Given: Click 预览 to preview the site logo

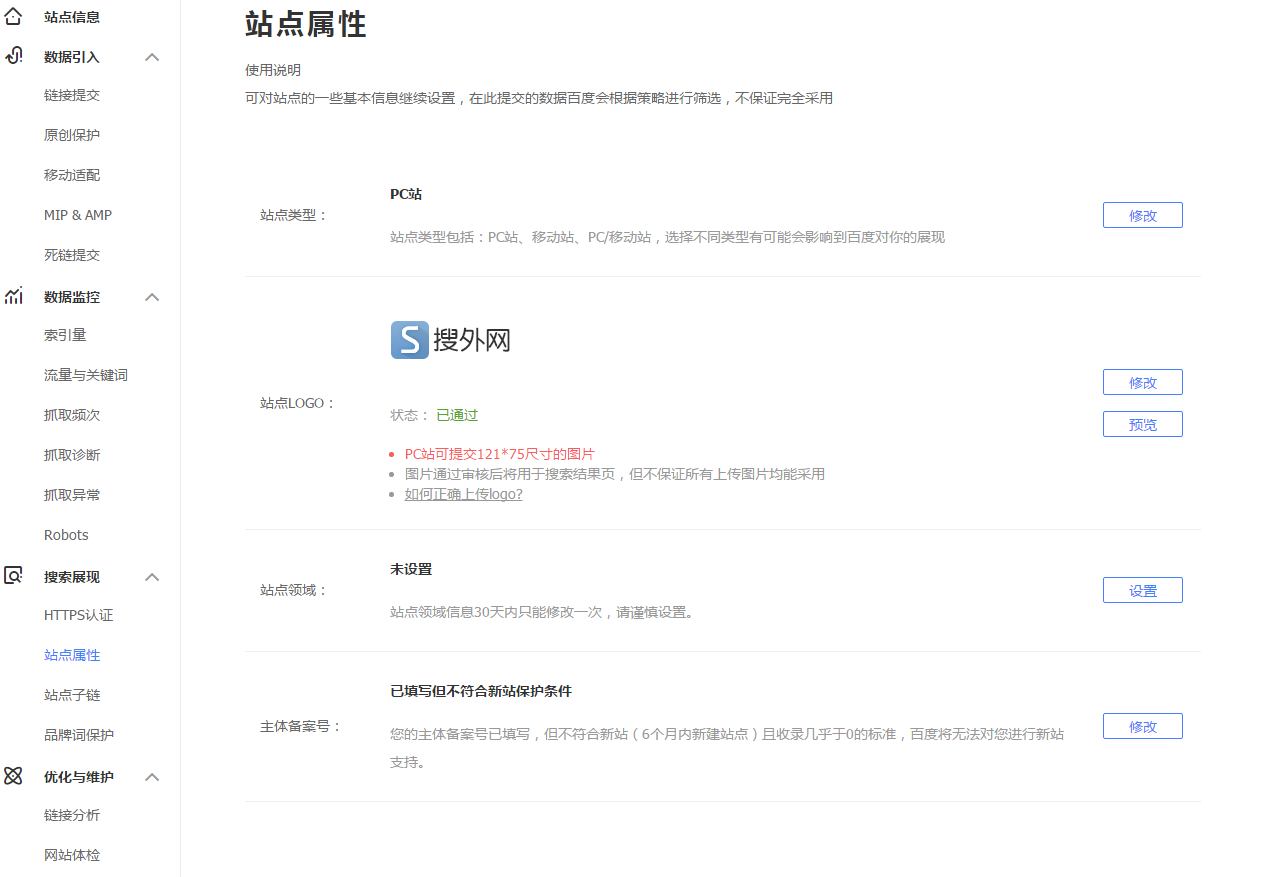Looking at the screenshot, I should pos(1142,423).
